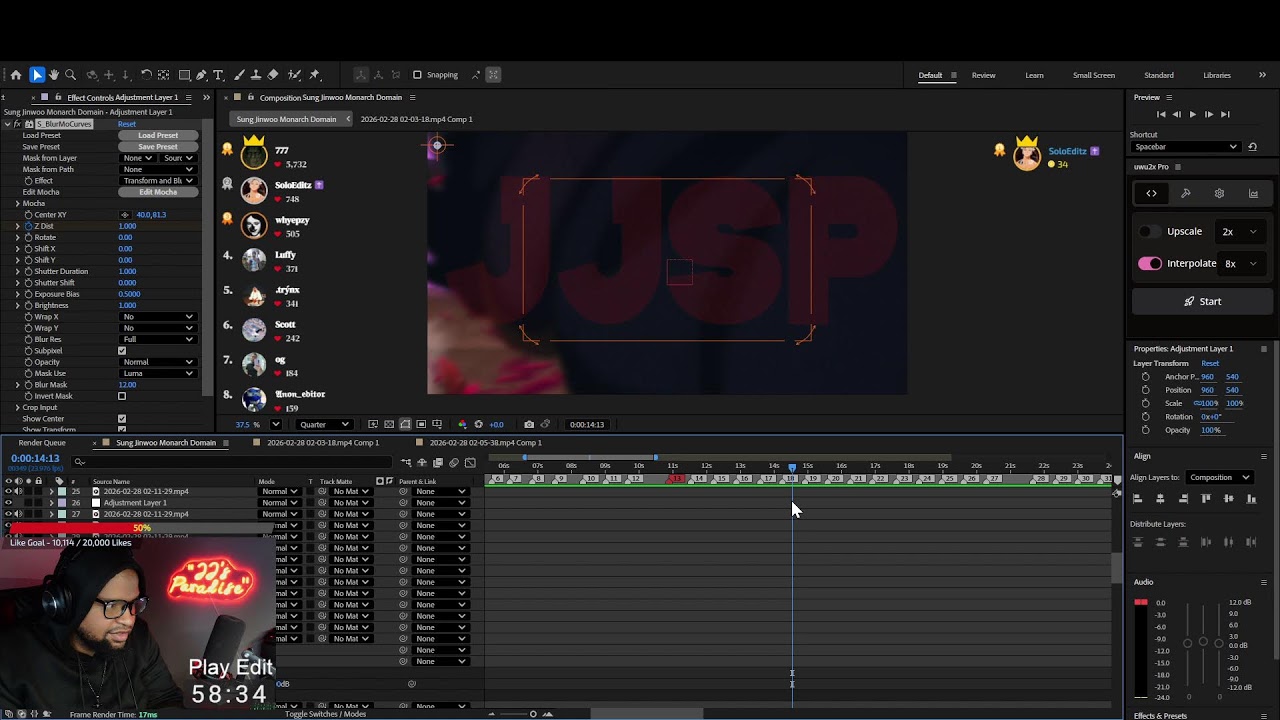The height and width of the screenshot is (720, 1280).
Task: Select the Eraser tool
Action: click(273, 75)
